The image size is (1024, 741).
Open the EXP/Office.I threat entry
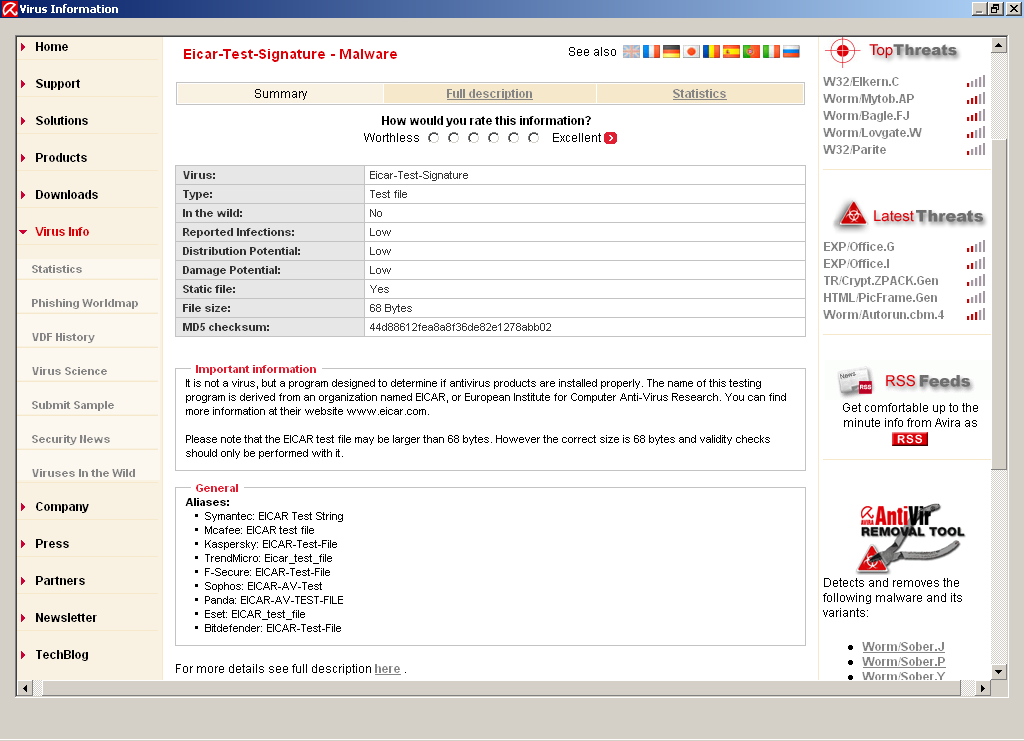click(856, 264)
